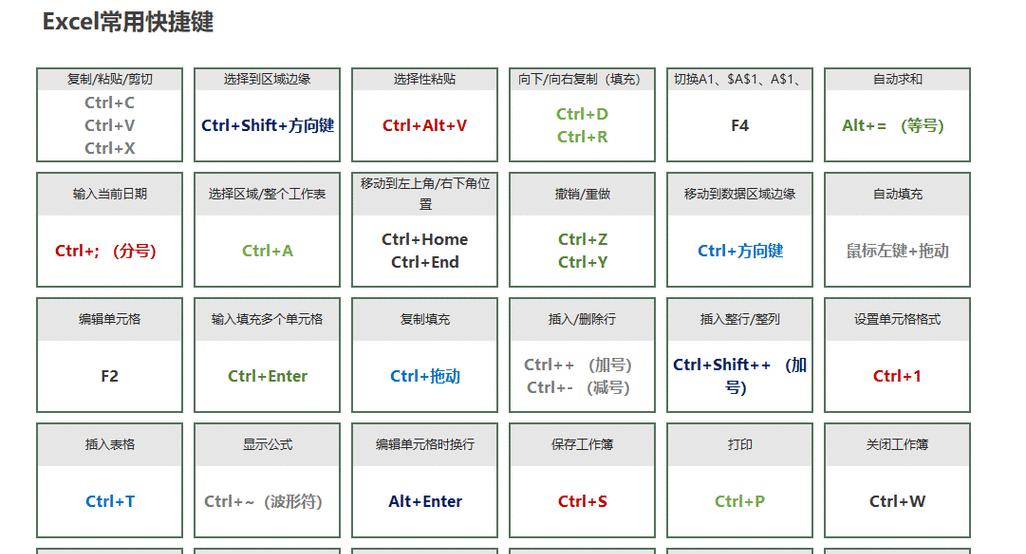
Task: Click the 'F4' shortcut text
Action: (x=740, y=126)
